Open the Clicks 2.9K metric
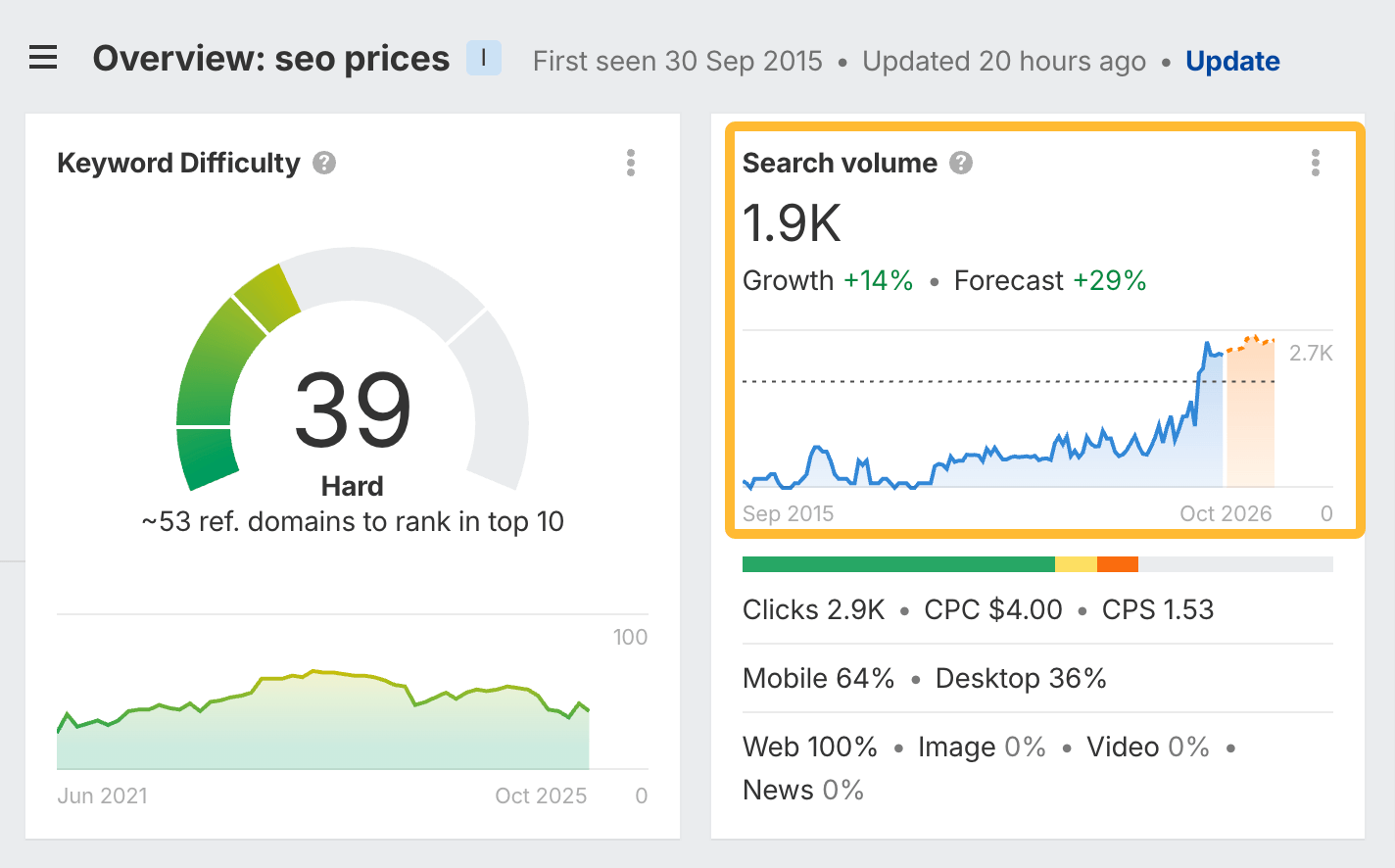1395x868 pixels. tap(813, 609)
